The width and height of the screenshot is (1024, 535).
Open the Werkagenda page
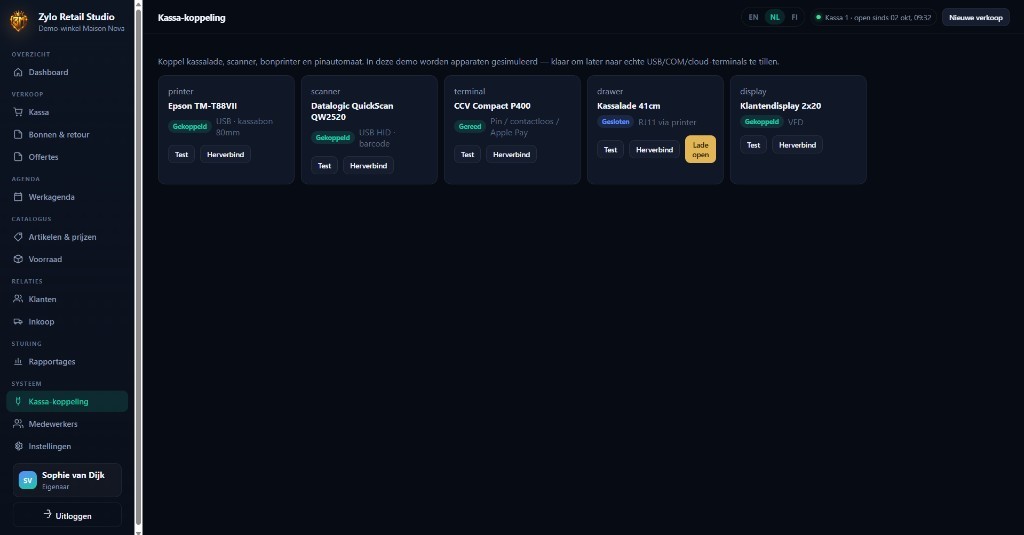(67, 197)
